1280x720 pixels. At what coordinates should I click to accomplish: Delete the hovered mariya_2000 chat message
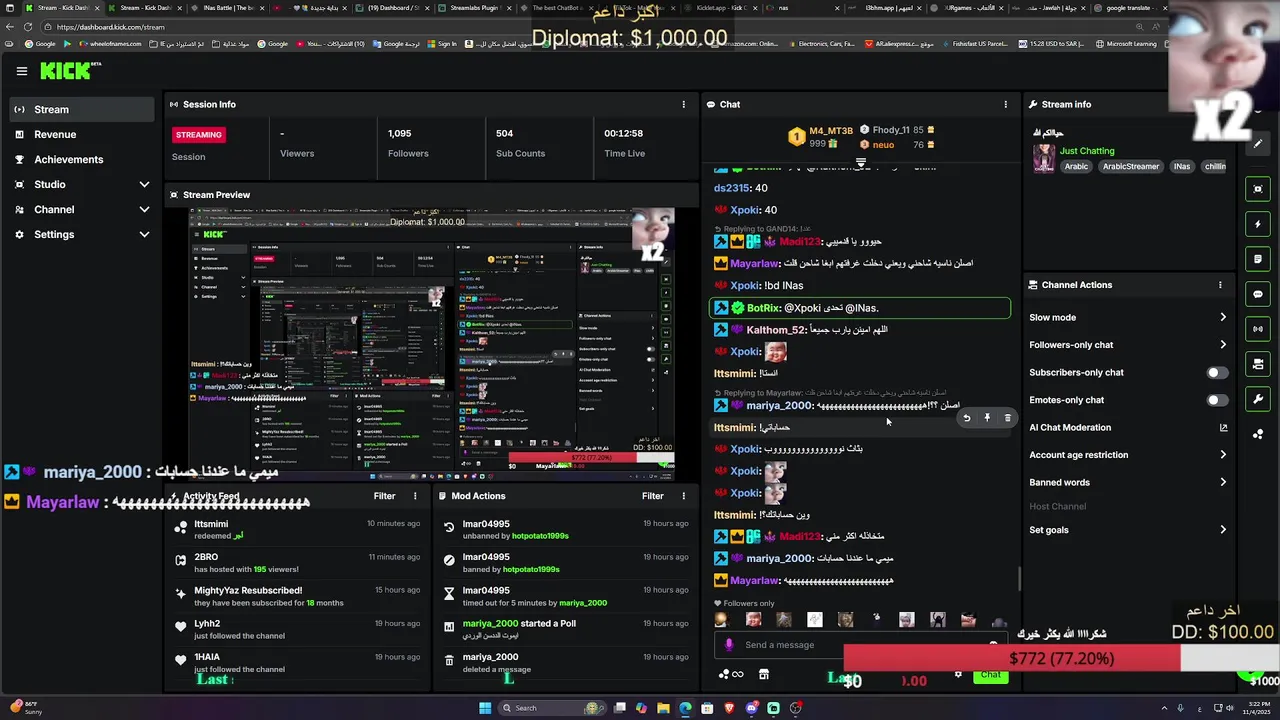[x=1007, y=418]
